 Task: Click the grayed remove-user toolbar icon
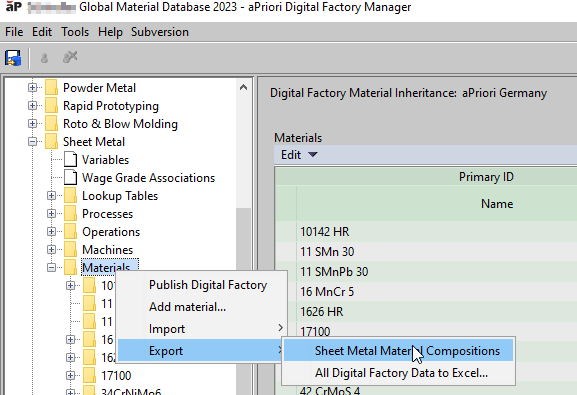point(70,57)
